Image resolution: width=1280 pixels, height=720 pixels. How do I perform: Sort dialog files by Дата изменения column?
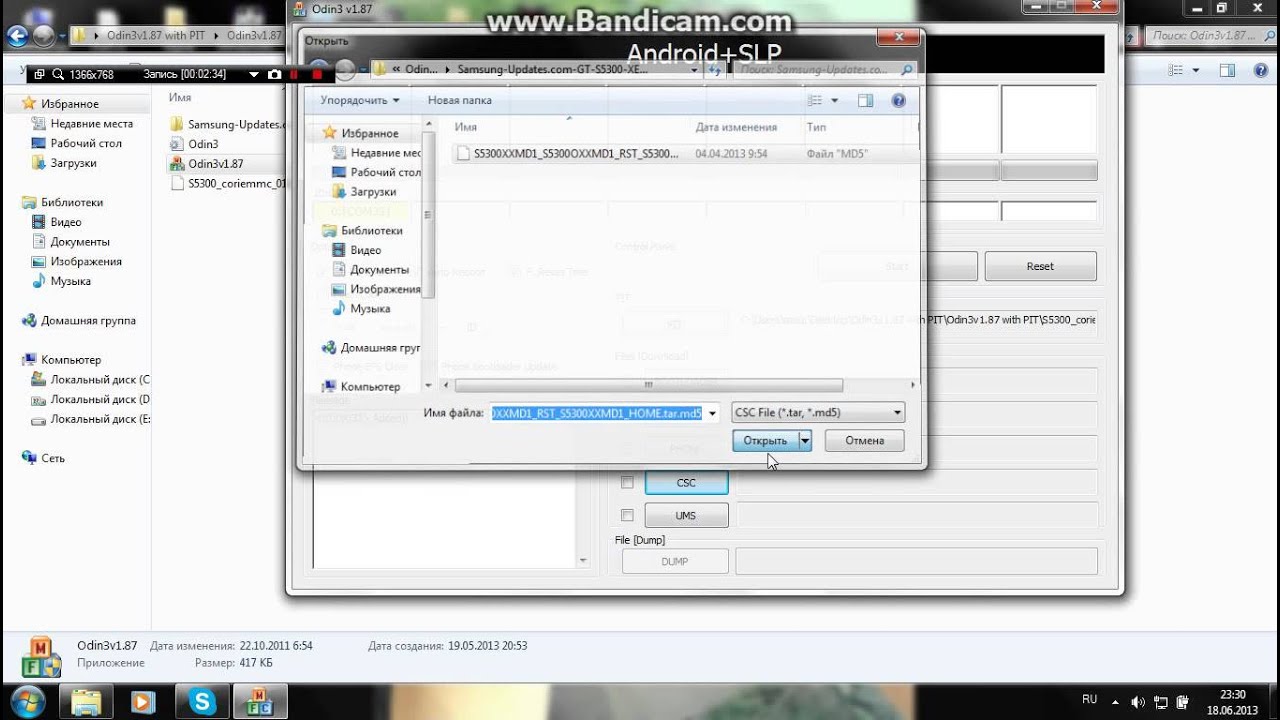pos(736,127)
